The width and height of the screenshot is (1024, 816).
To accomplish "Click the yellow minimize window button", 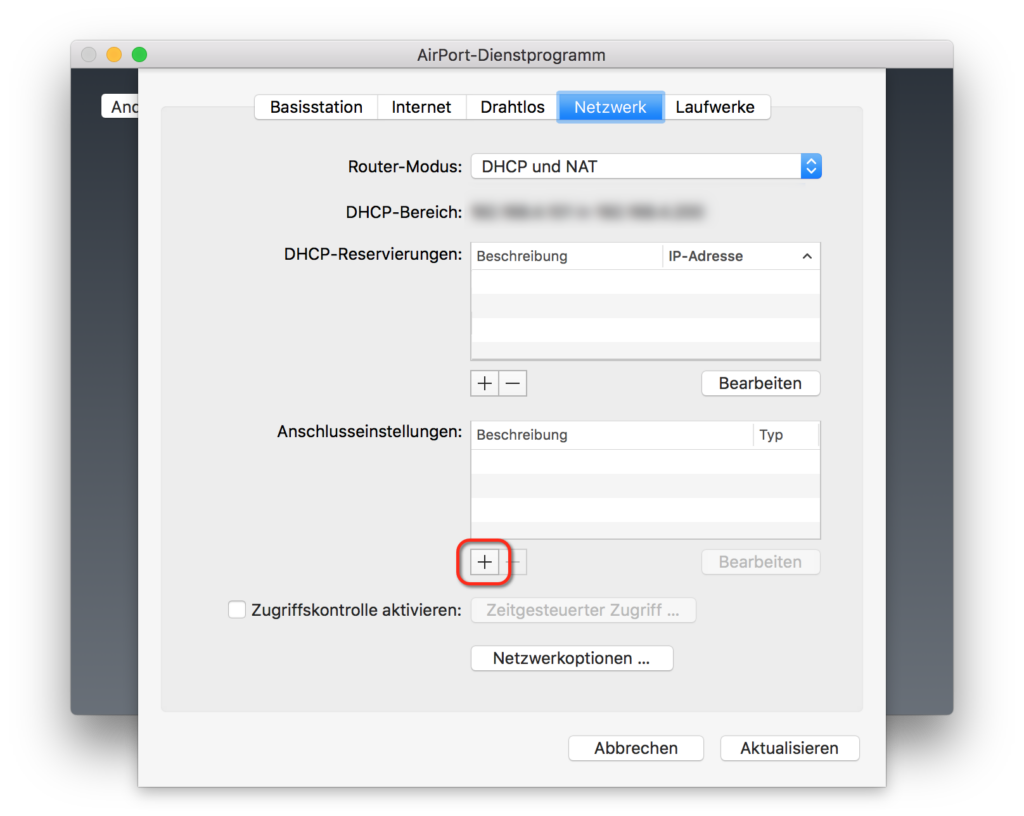I will coord(114,55).
